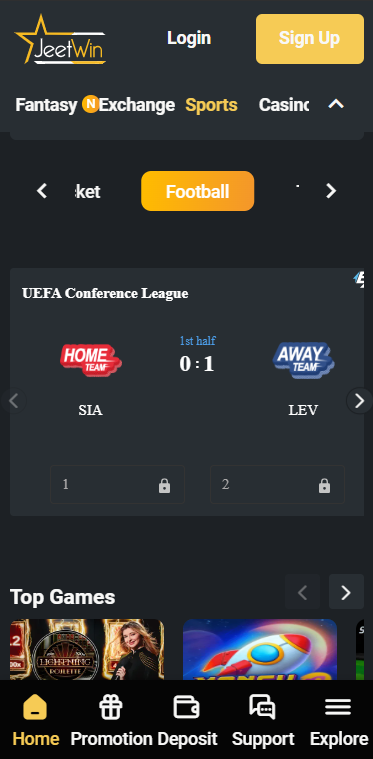The width and height of the screenshot is (373, 759).
Task: Switch to the Exchange menu item
Action: [137, 105]
